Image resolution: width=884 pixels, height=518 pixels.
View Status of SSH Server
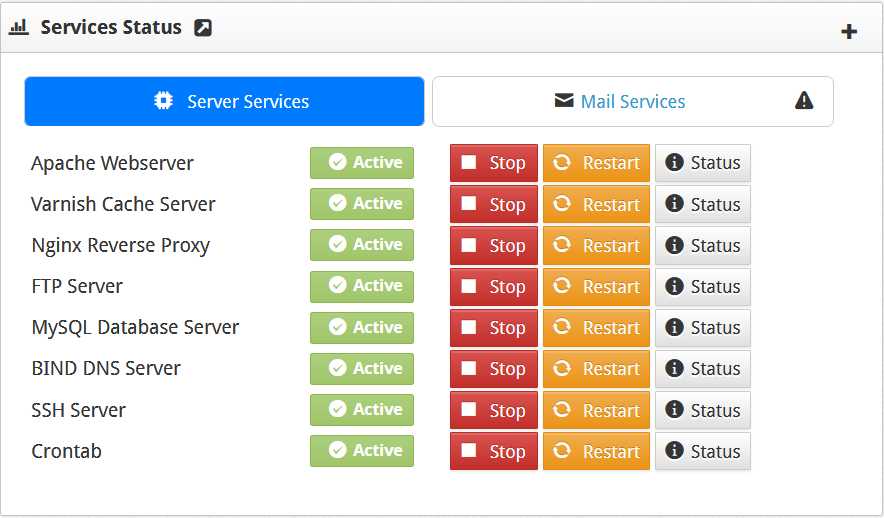point(703,410)
